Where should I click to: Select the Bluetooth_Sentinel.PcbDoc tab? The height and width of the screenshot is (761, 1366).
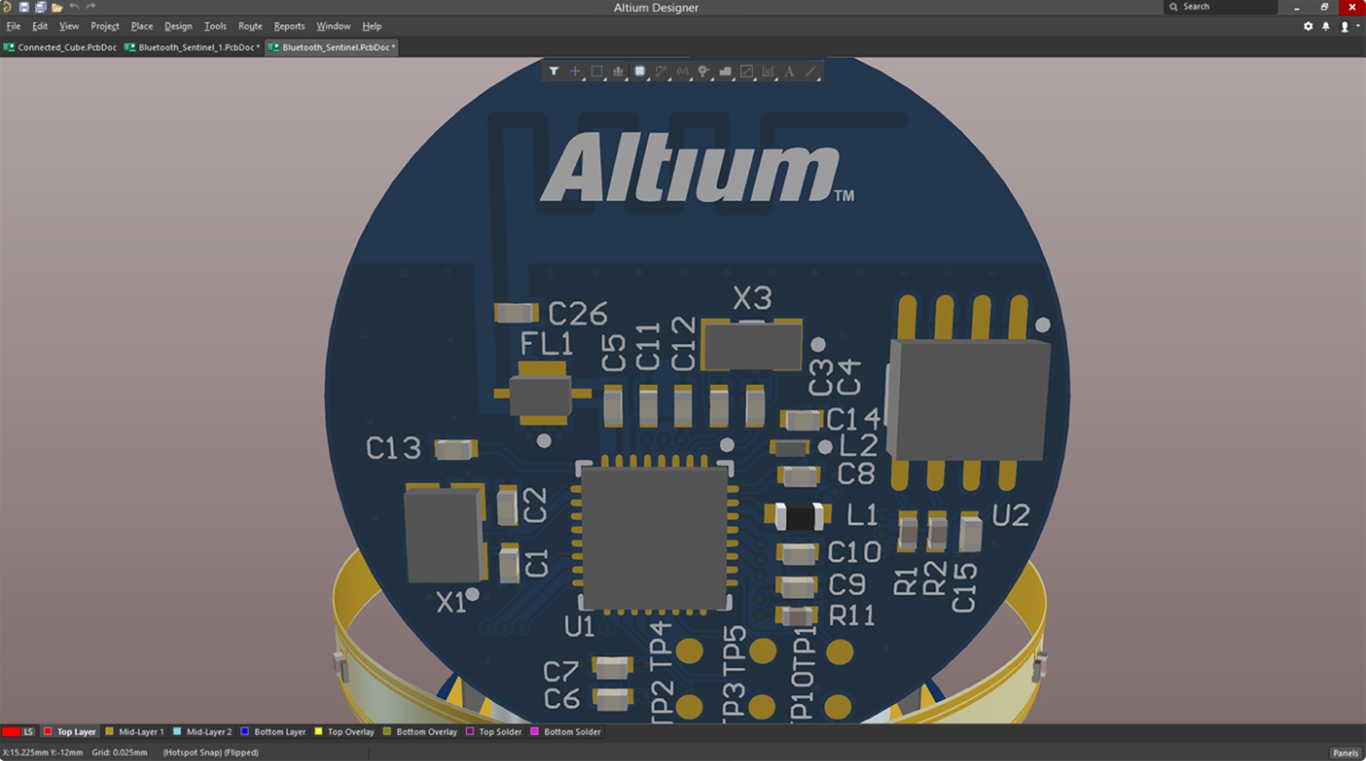point(332,47)
